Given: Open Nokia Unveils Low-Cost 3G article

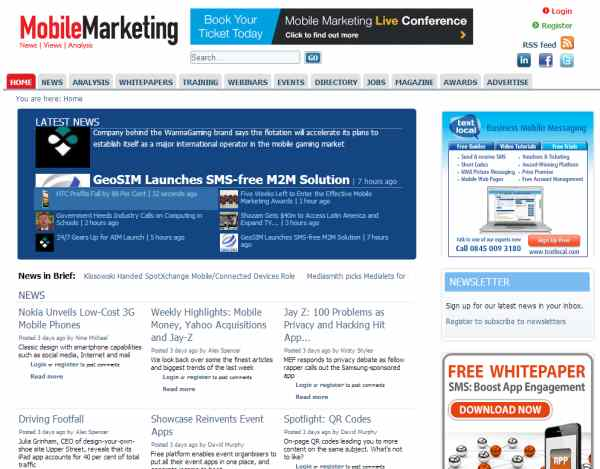Looking at the screenshot, I should (x=77, y=318).
